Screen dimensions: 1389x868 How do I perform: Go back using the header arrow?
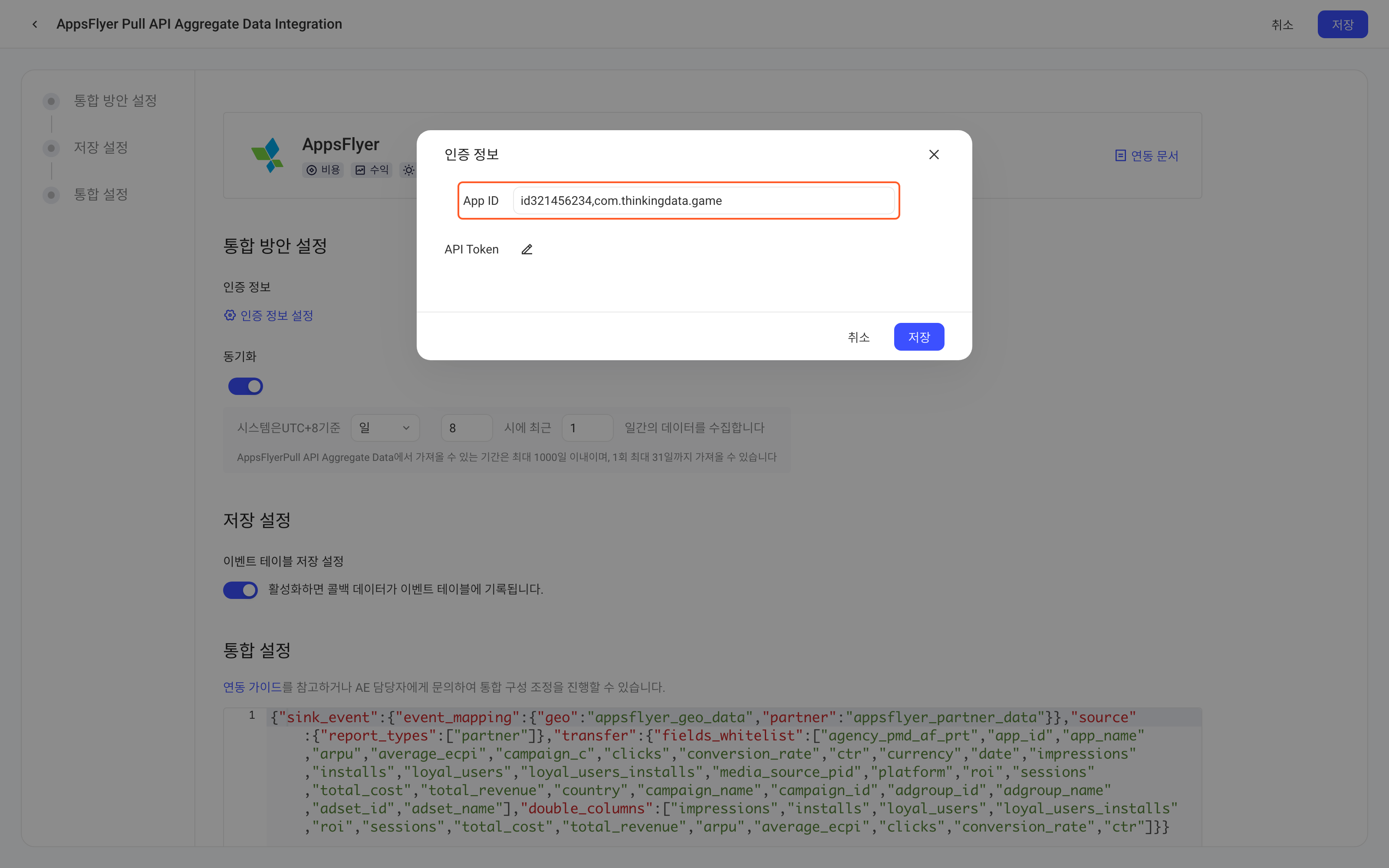35,24
